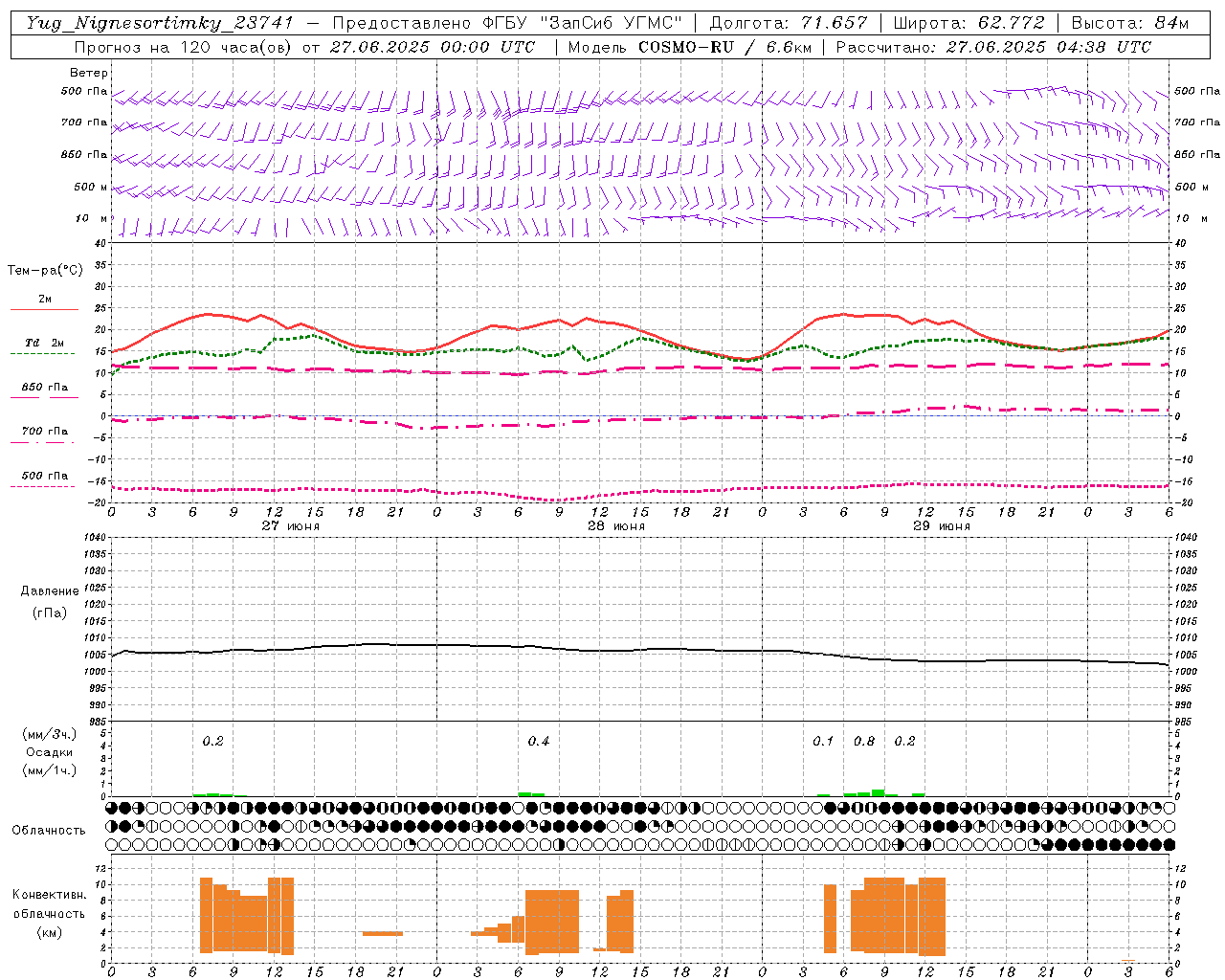Click the Тем-ра(°C) temperature panel label

coord(45,270)
